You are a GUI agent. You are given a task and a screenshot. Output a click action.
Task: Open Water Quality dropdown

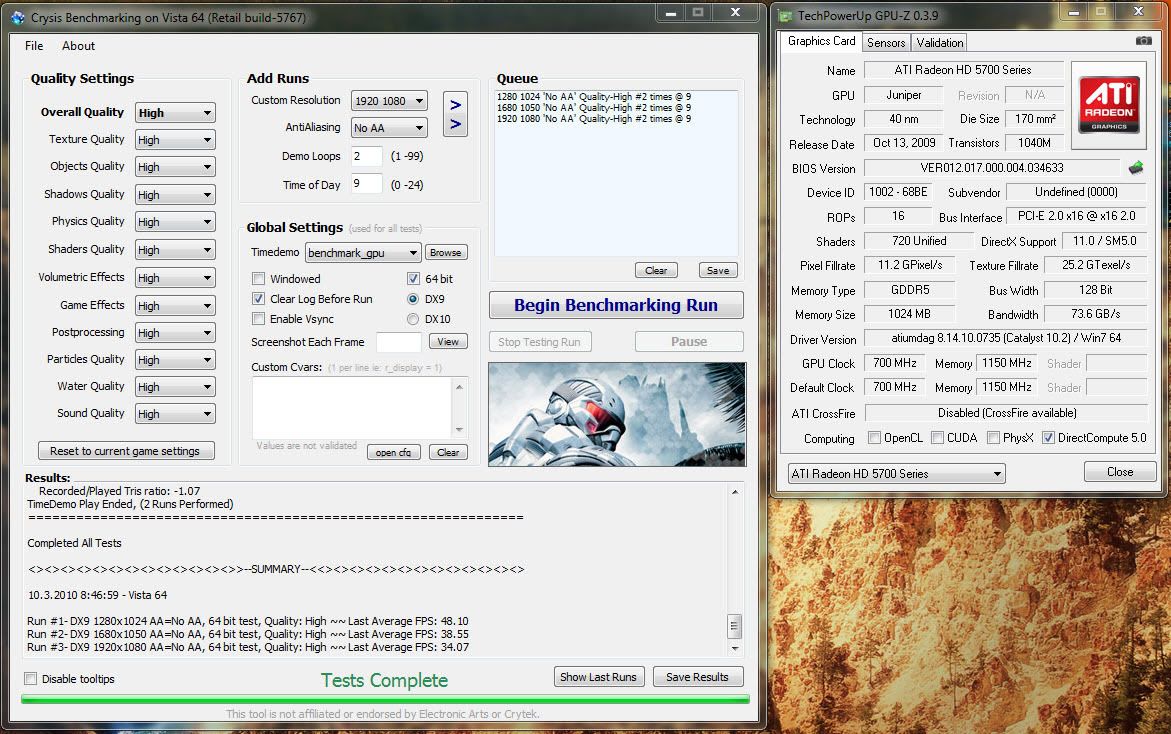[x=175, y=387]
